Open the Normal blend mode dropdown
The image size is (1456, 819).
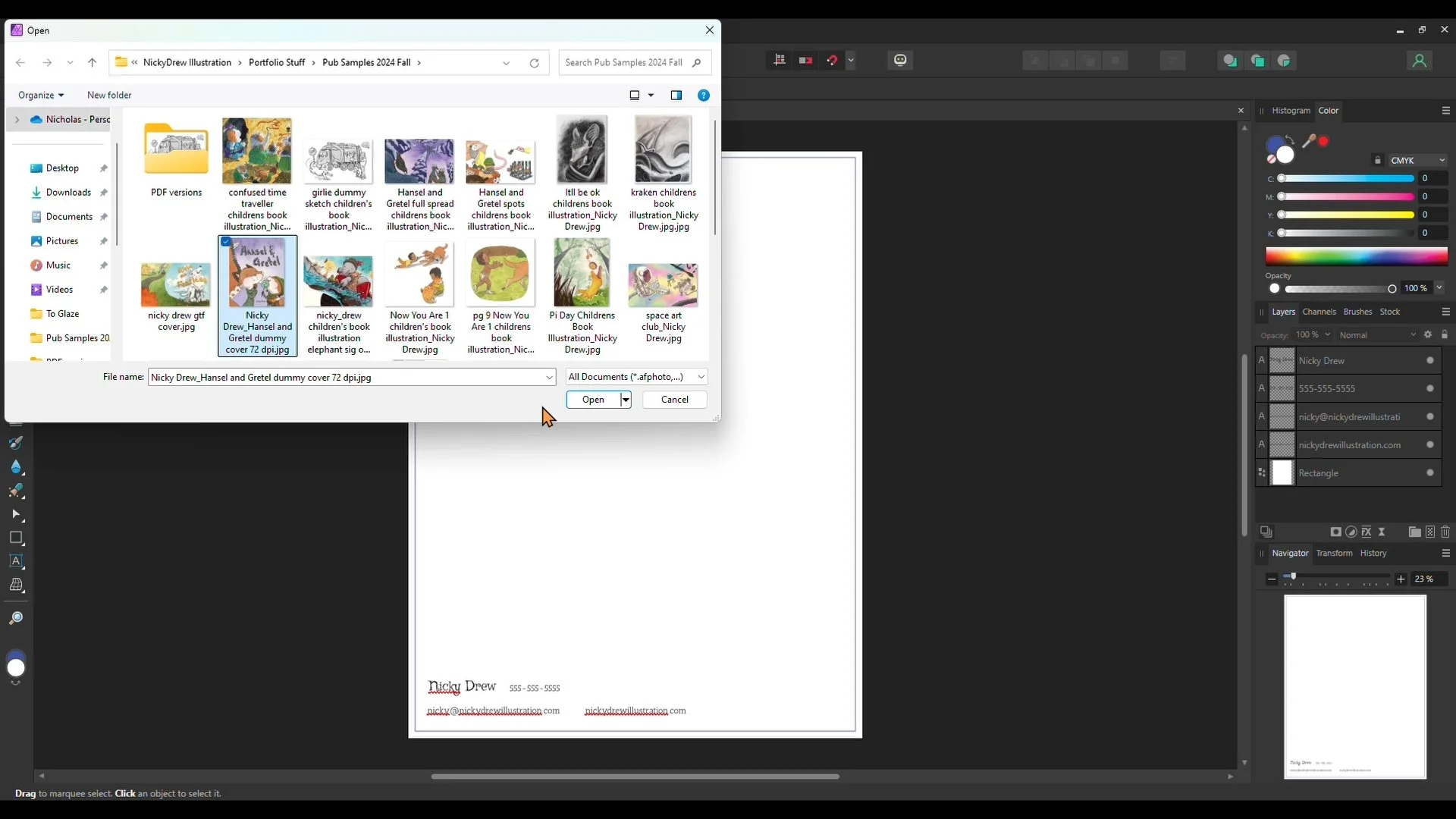(1376, 334)
